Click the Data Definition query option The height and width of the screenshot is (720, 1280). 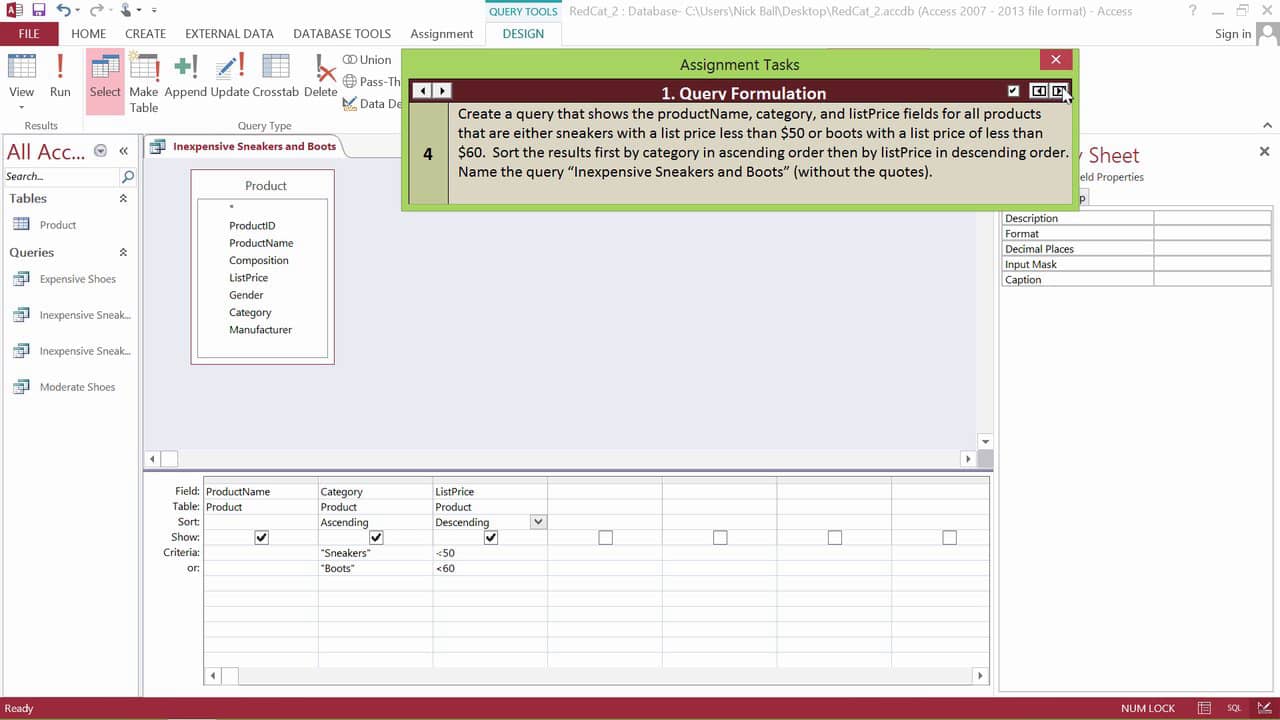[x=371, y=103]
